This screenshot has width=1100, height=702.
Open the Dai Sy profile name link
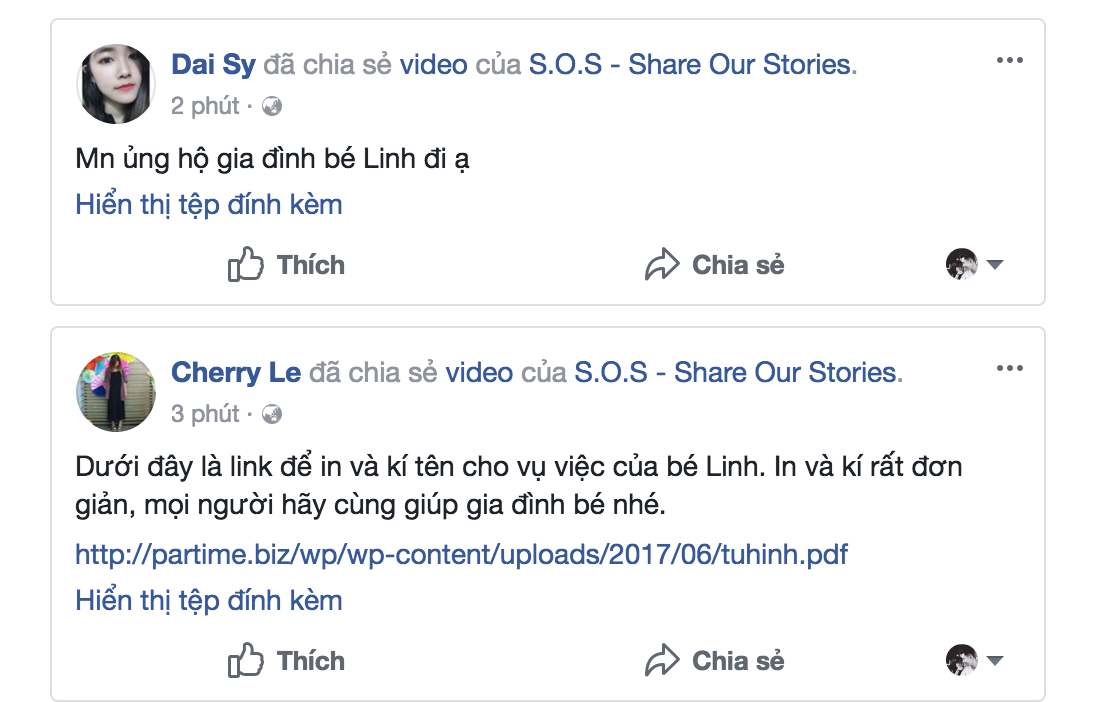pos(214,65)
